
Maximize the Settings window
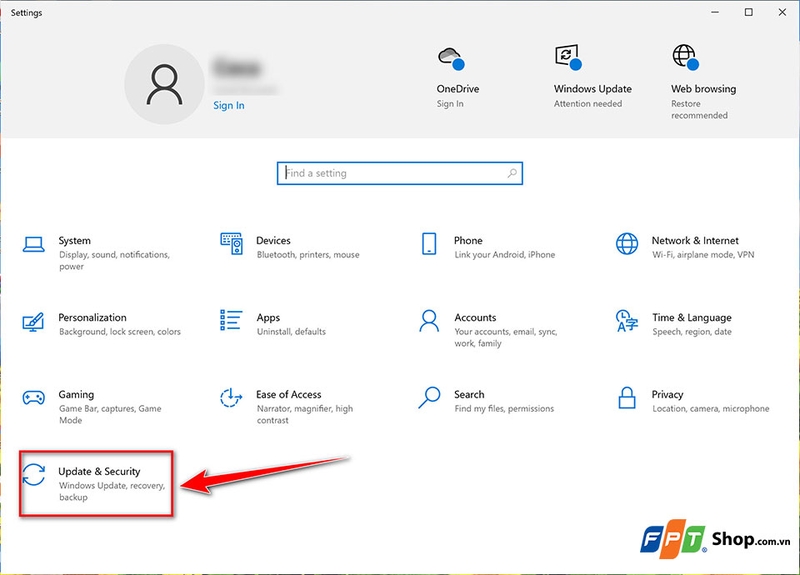(748, 12)
